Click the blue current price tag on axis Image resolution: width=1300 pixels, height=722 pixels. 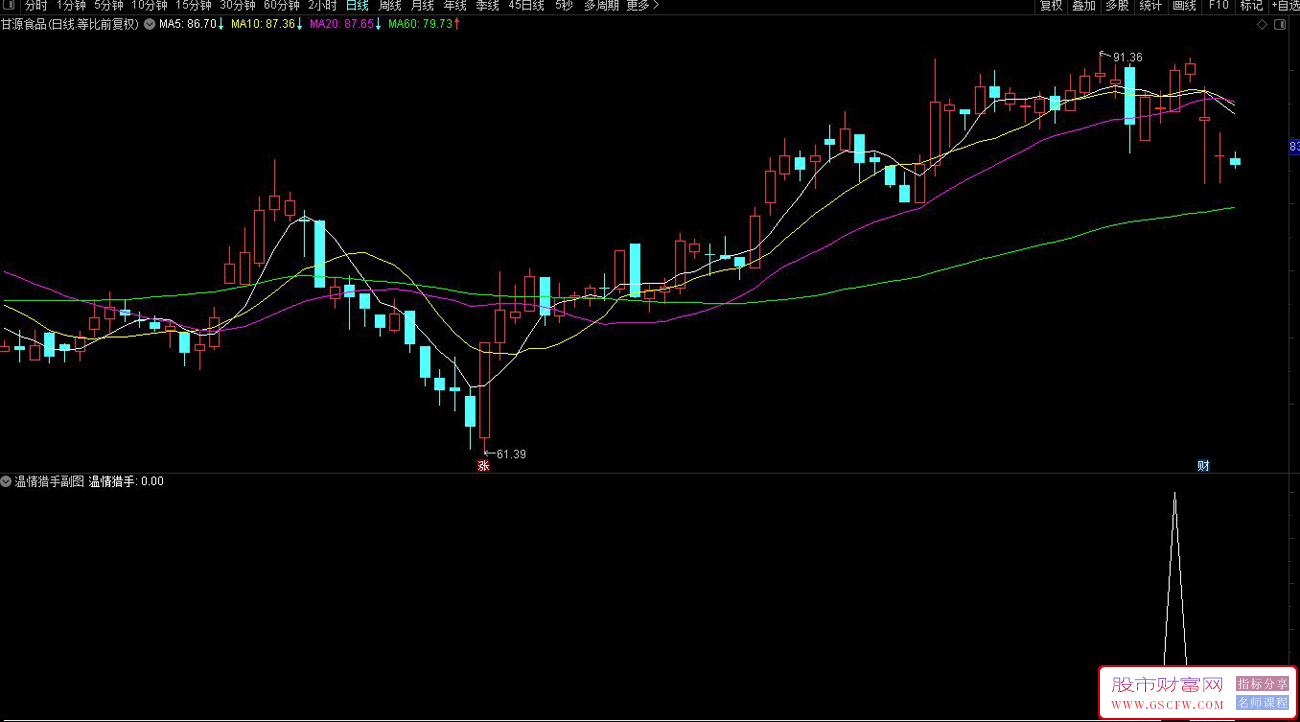[1294, 147]
